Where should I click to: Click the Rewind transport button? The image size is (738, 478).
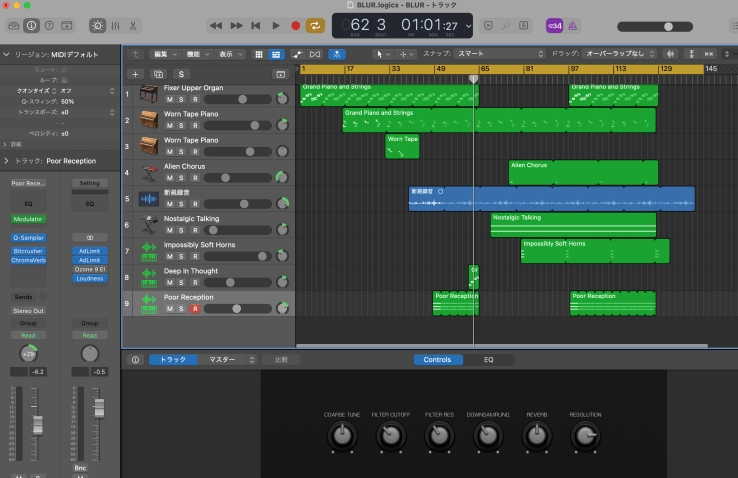coord(217,25)
